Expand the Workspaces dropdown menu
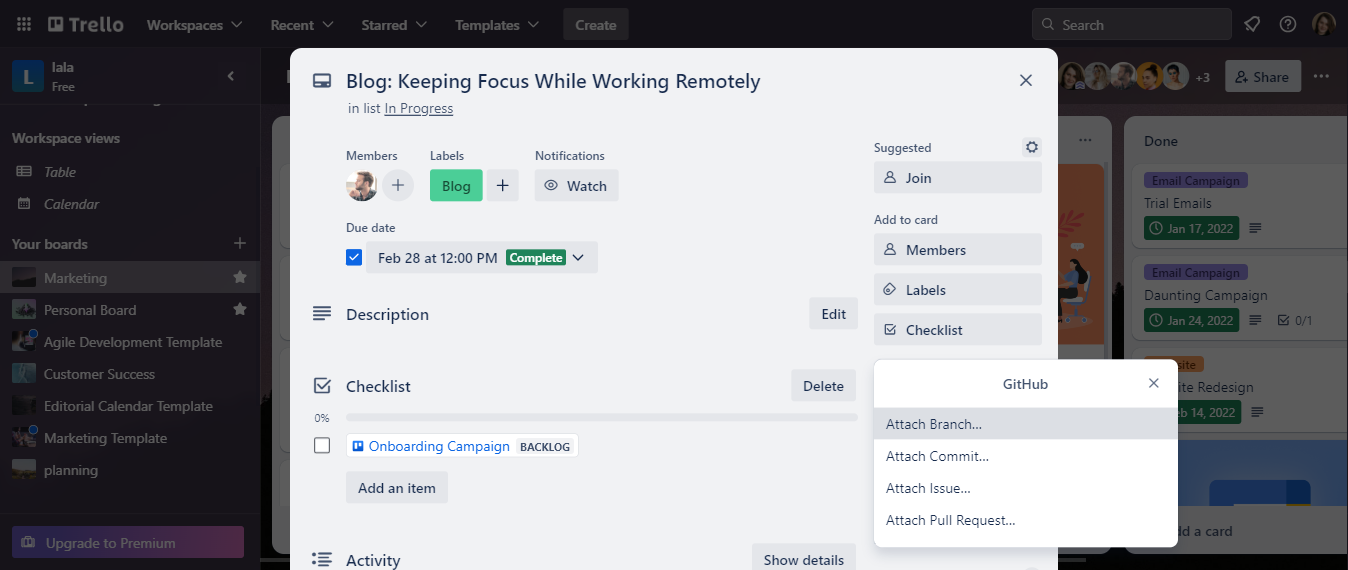The height and width of the screenshot is (570, 1348). tap(194, 24)
